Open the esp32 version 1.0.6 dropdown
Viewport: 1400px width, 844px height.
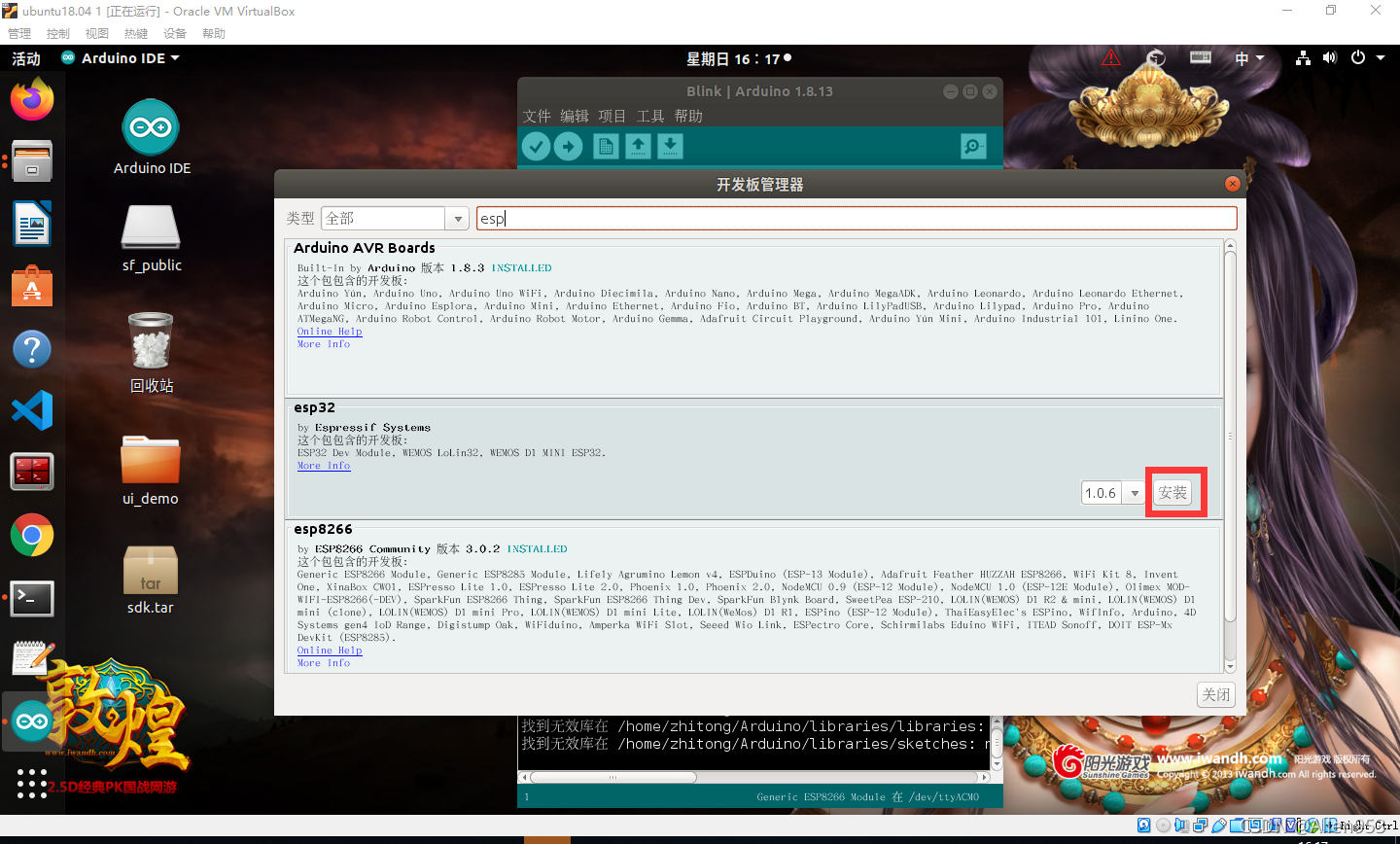tap(1113, 493)
